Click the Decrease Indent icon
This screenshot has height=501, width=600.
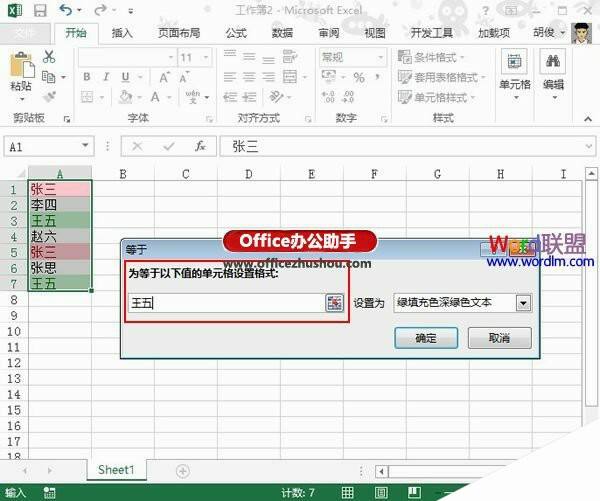point(230,97)
